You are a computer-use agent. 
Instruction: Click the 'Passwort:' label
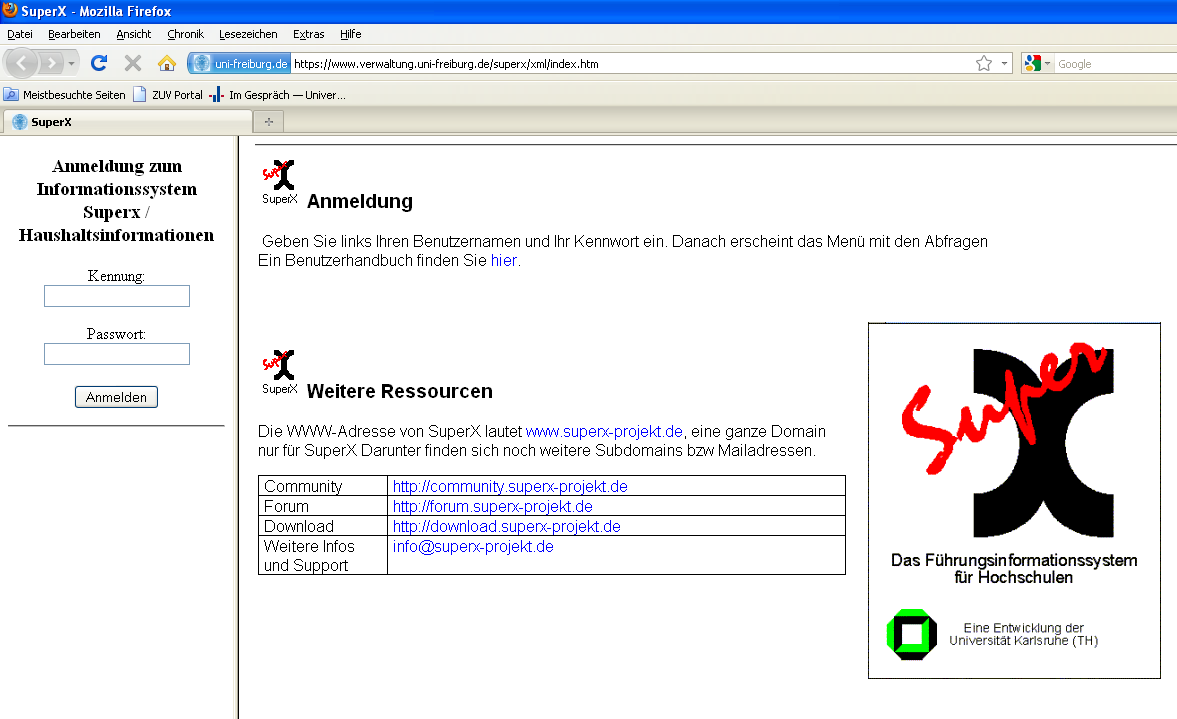(116, 334)
